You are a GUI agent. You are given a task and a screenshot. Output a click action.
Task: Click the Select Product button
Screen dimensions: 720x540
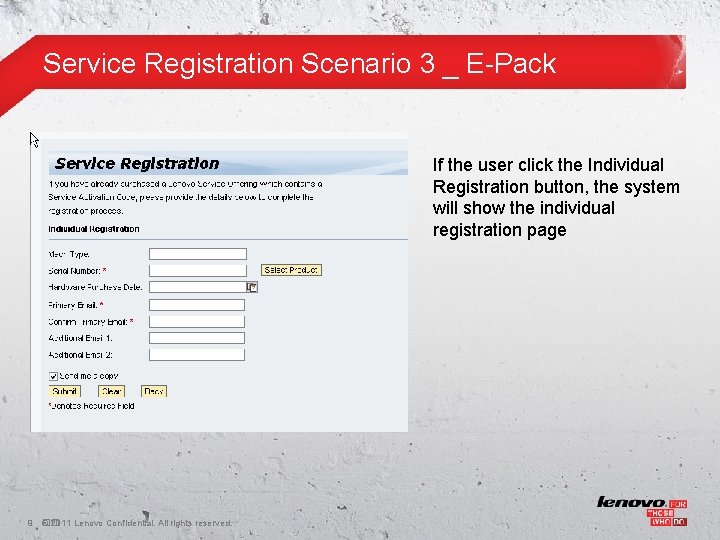pos(291,270)
